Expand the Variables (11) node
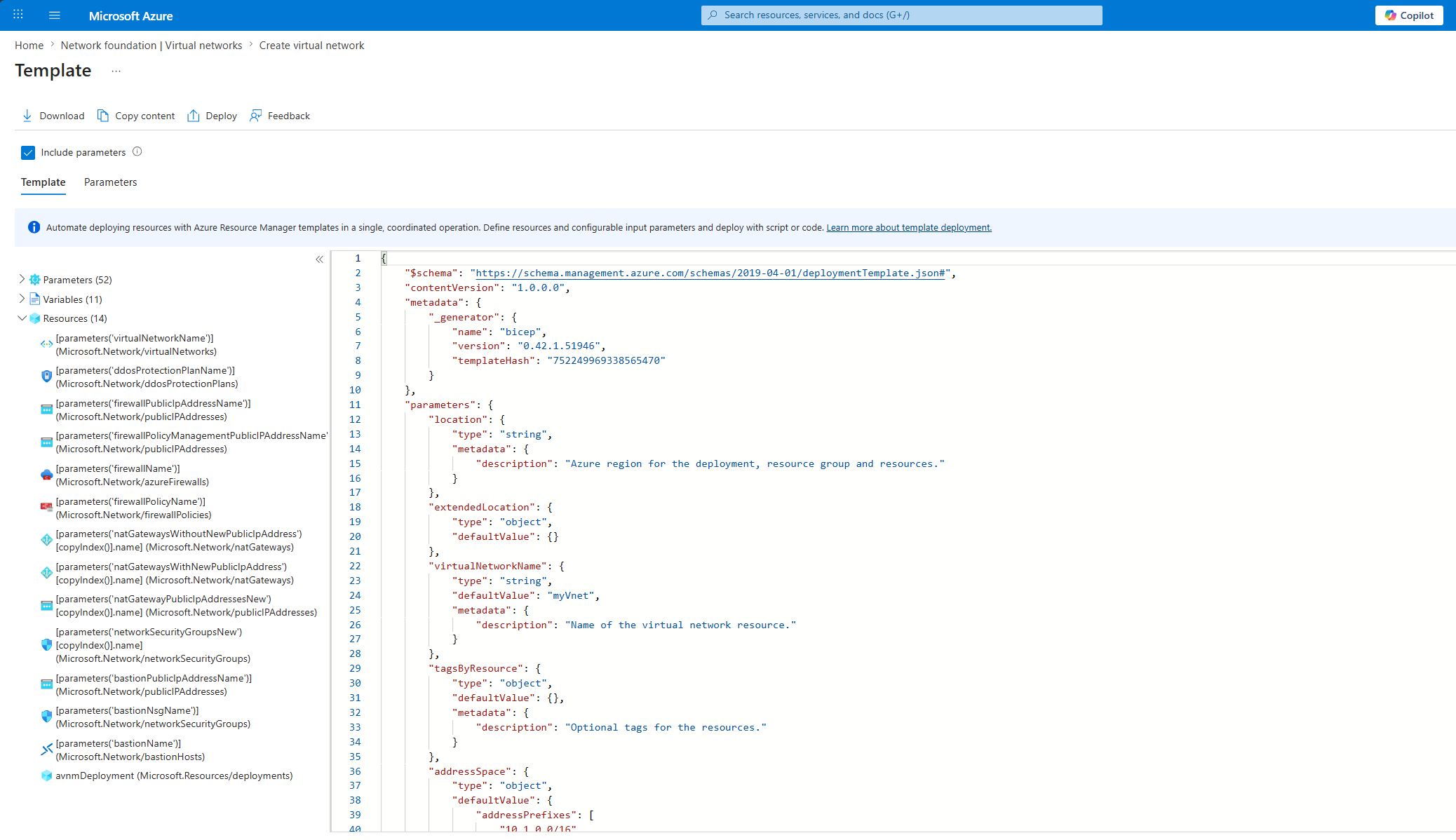The height and width of the screenshot is (840, 1456). coord(22,299)
